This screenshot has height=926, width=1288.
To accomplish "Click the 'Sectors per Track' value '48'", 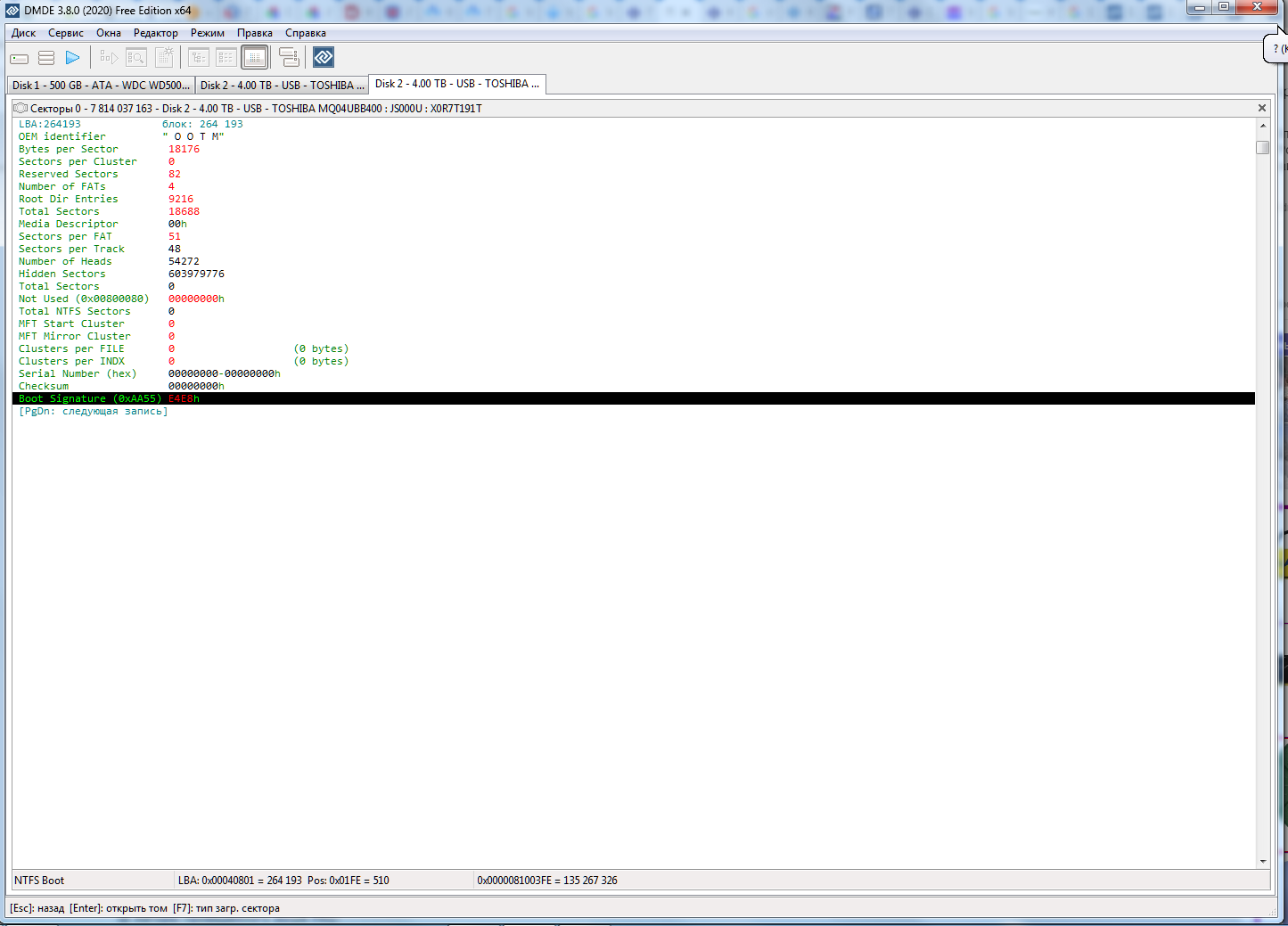I will pos(175,250).
